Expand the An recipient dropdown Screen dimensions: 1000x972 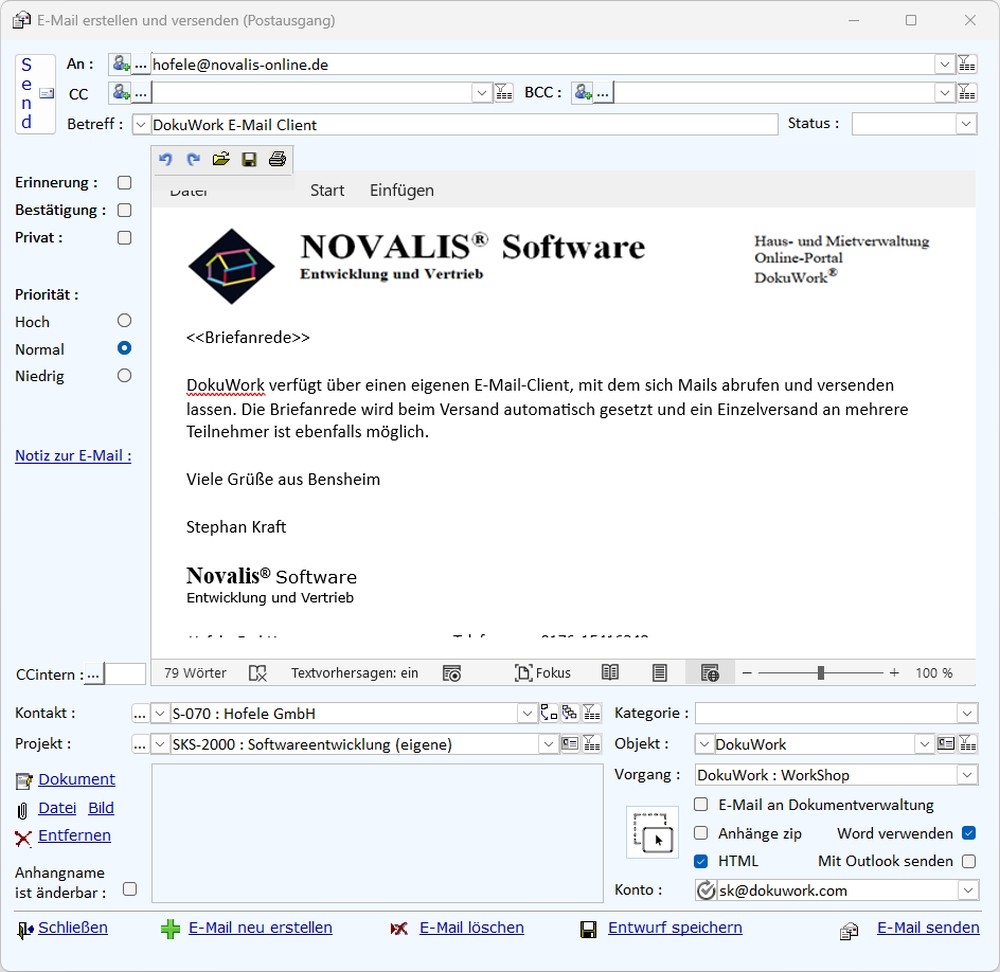(x=945, y=64)
